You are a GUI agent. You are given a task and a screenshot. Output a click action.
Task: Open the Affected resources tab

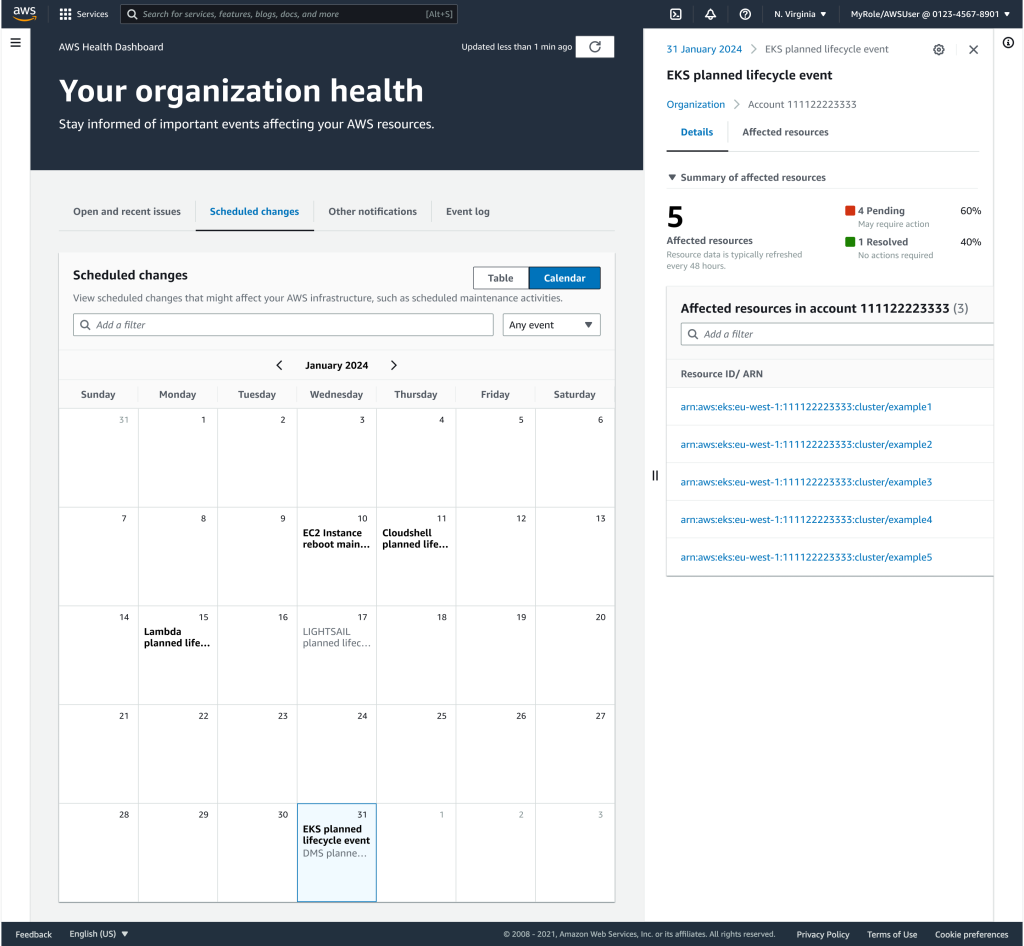tap(784, 131)
